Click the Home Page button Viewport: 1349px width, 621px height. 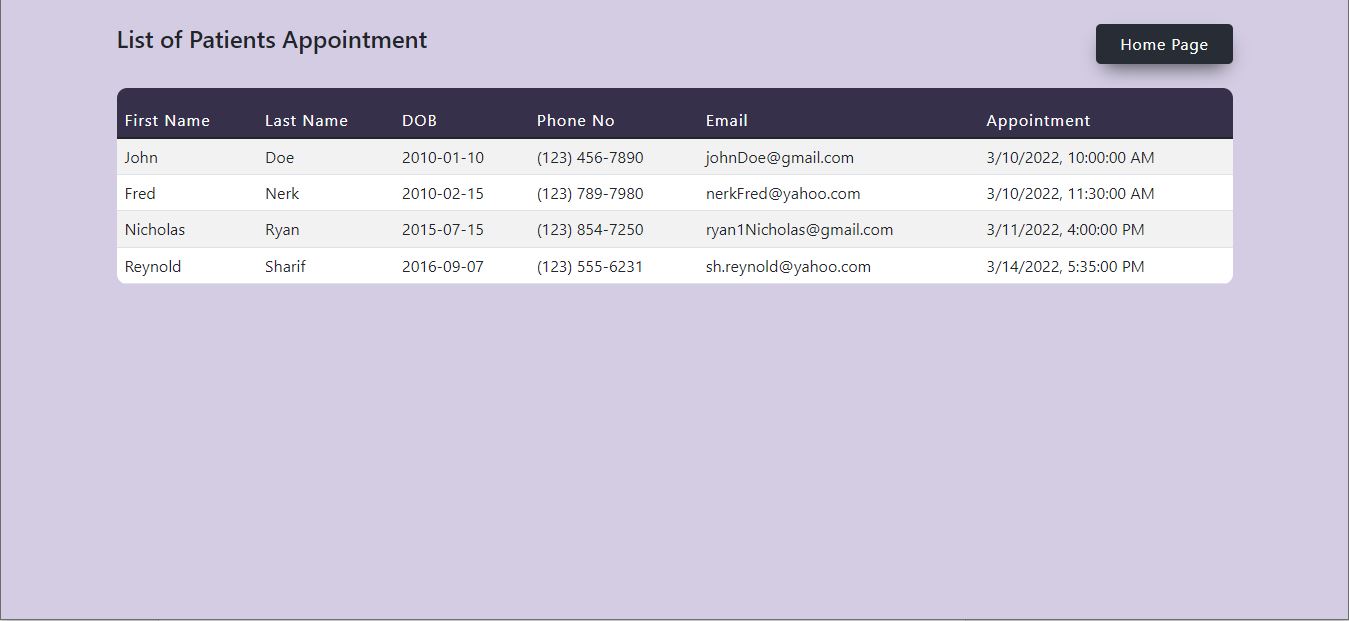click(x=1163, y=44)
